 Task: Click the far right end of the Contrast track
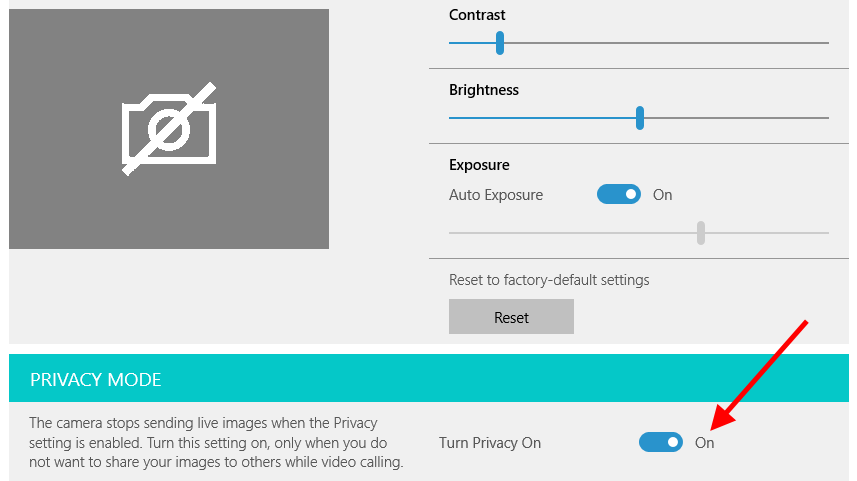[x=825, y=43]
